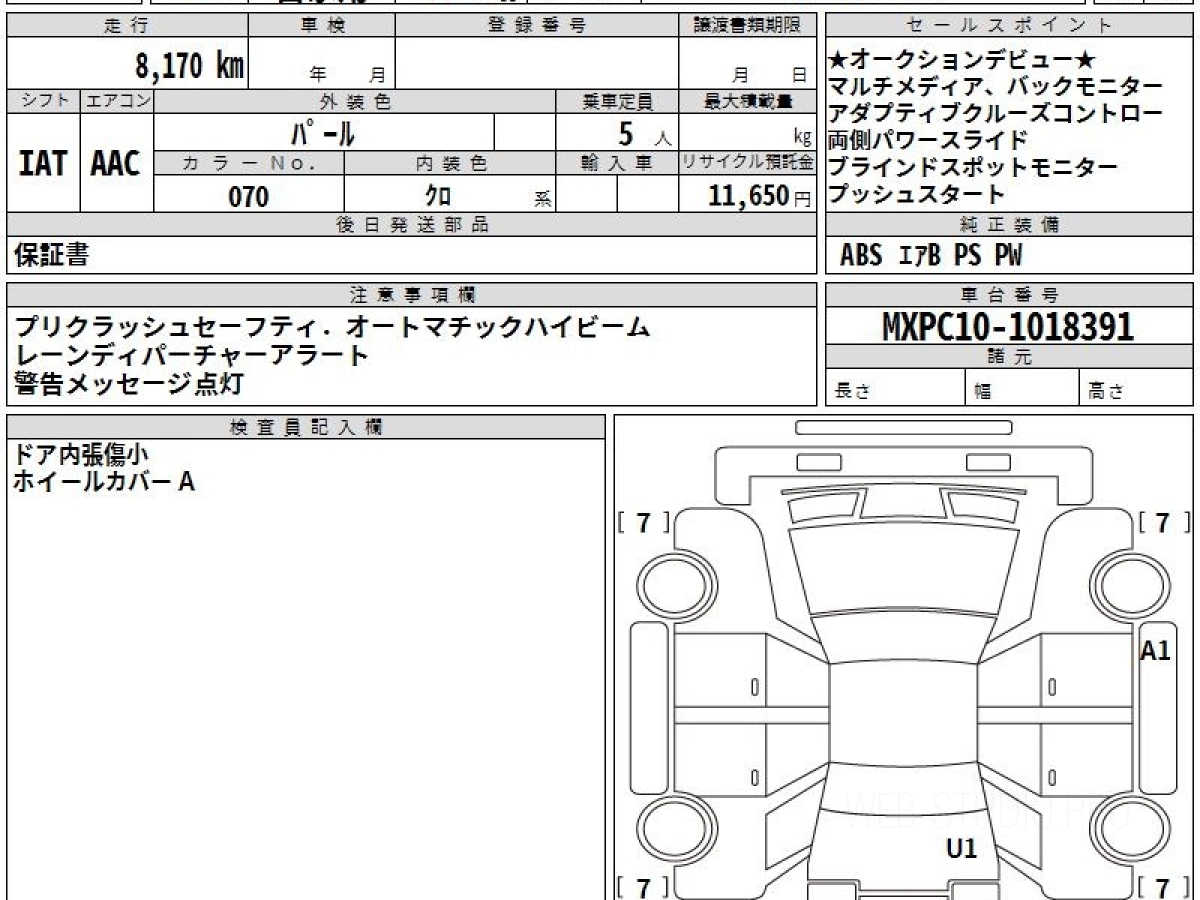Viewport: 1200px width, 900px height.
Task: Click the 注意事項欄 header
Action: pos(411,295)
